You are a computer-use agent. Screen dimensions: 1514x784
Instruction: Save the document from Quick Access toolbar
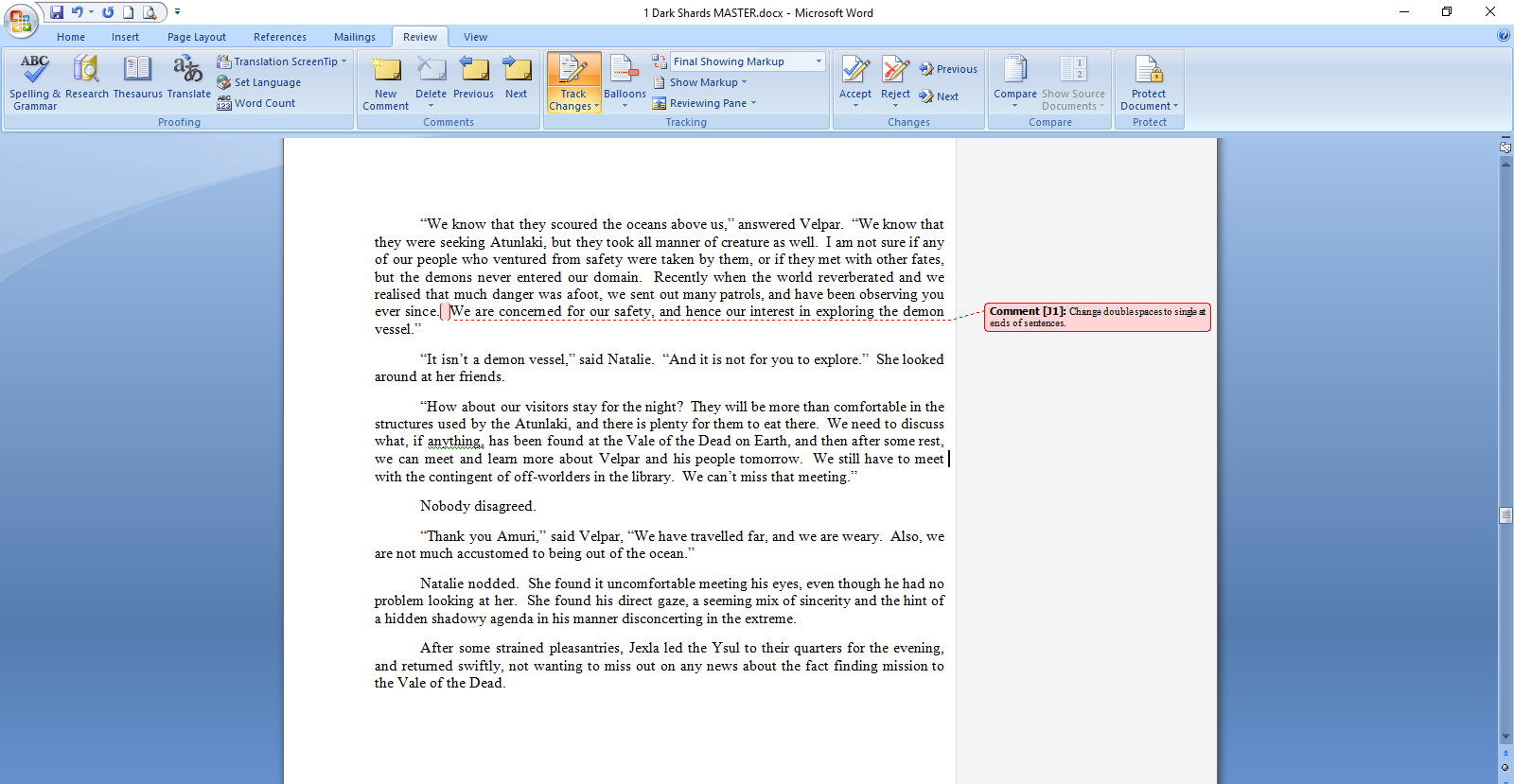pyautogui.click(x=57, y=12)
